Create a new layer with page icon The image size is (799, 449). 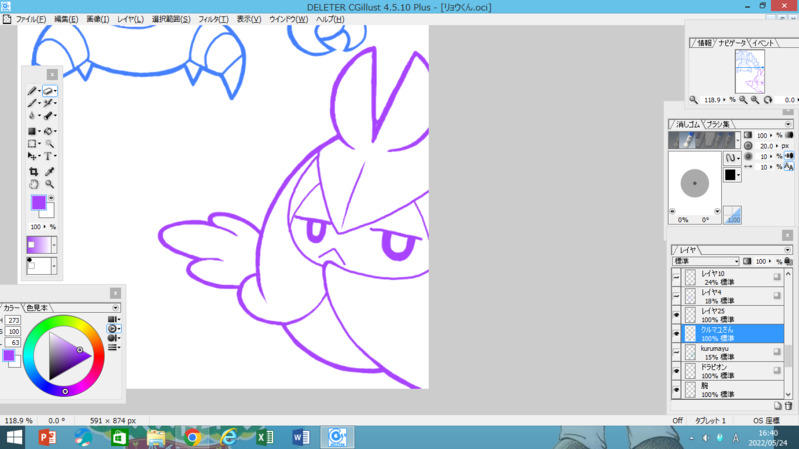coord(778,406)
